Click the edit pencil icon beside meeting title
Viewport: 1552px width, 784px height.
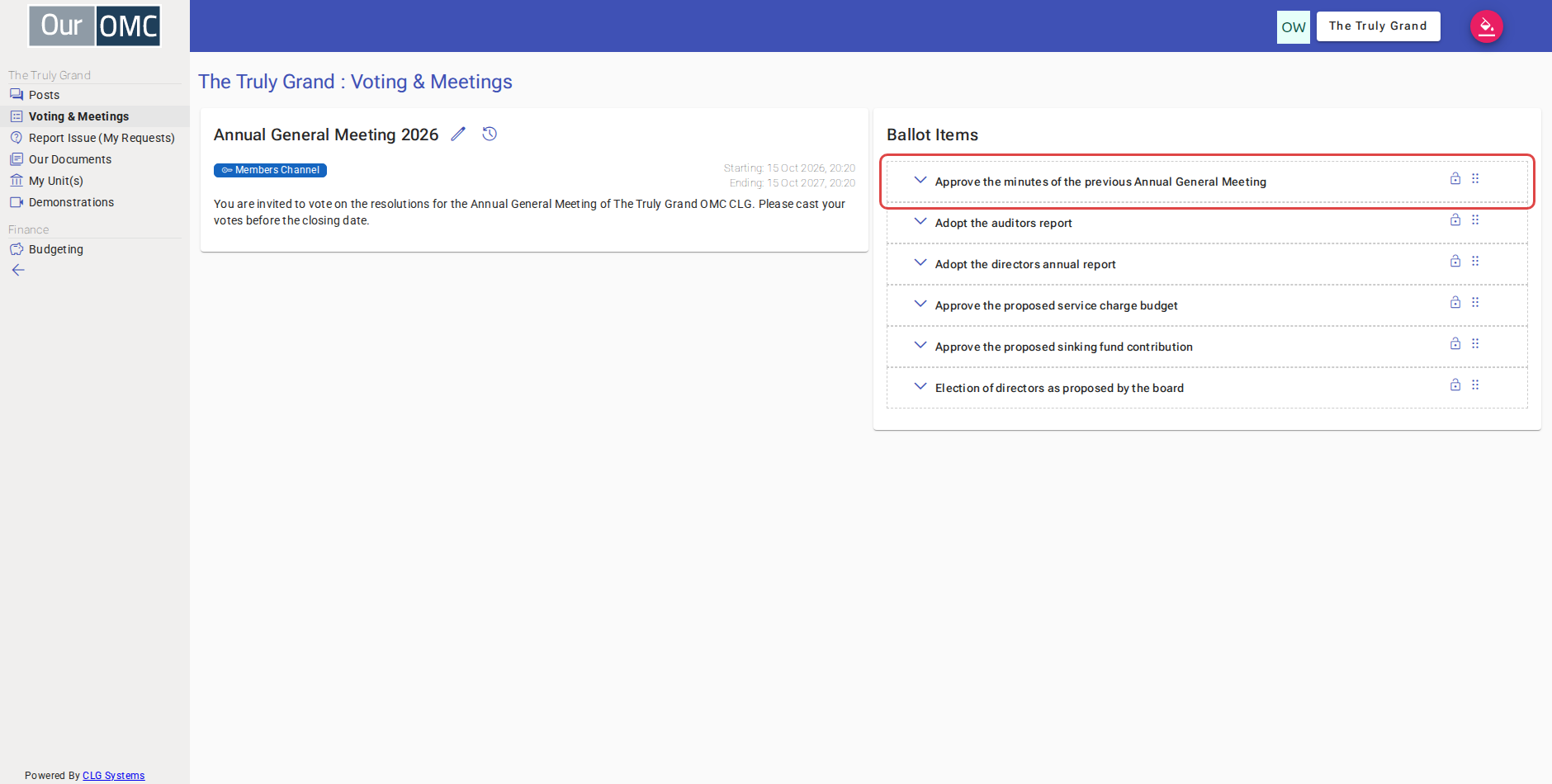(x=458, y=134)
